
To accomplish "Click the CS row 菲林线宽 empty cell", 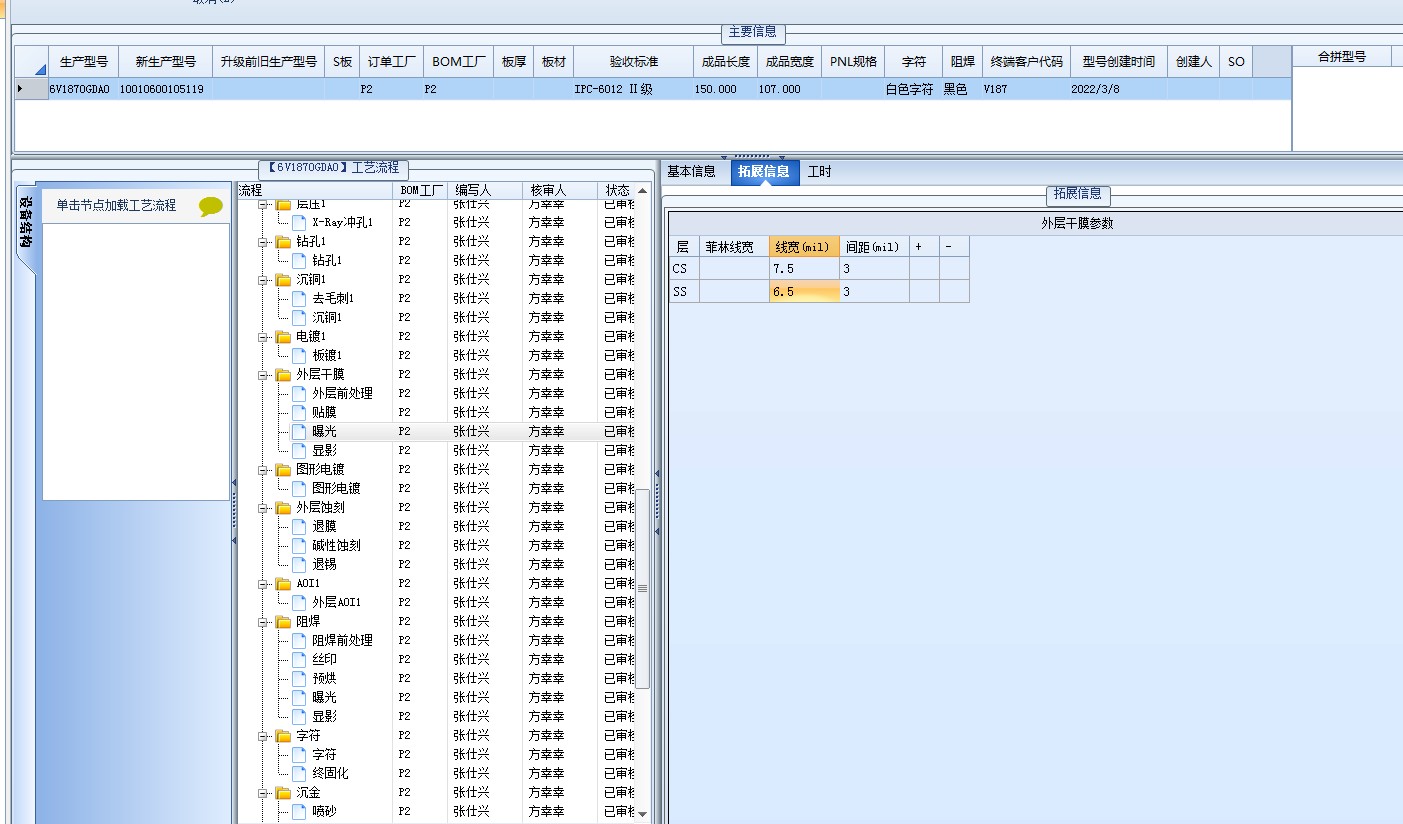I will (x=734, y=269).
